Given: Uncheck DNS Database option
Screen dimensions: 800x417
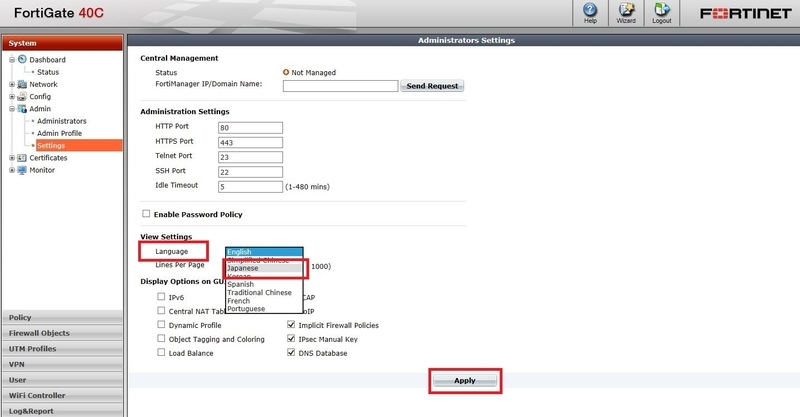Looking at the screenshot, I should 291,352.
